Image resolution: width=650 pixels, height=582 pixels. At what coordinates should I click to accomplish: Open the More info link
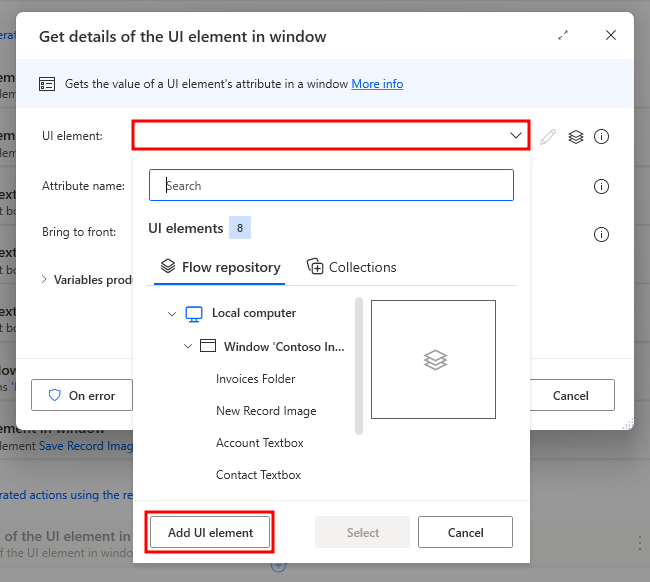tap(377, 84)
